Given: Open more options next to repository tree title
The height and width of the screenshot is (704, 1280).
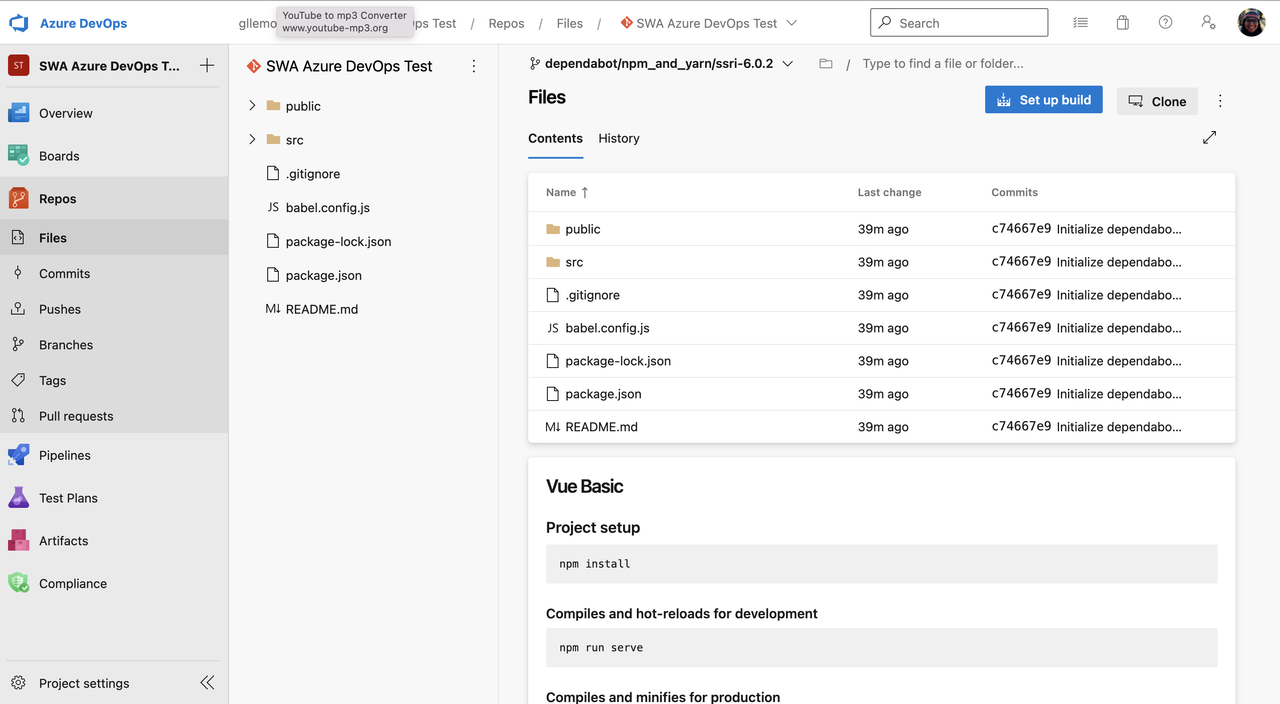Looking at the screenshot, I should point(474,66).
